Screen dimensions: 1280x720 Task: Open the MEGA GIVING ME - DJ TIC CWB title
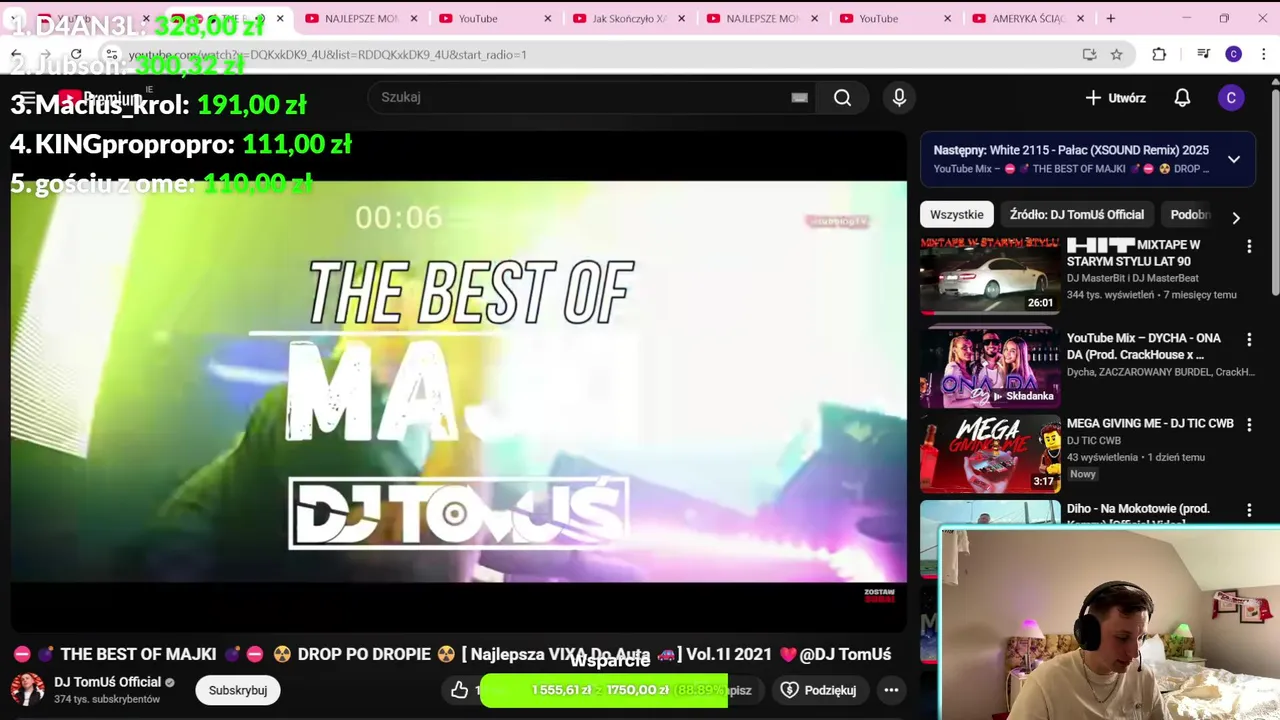coord(1150,423)
